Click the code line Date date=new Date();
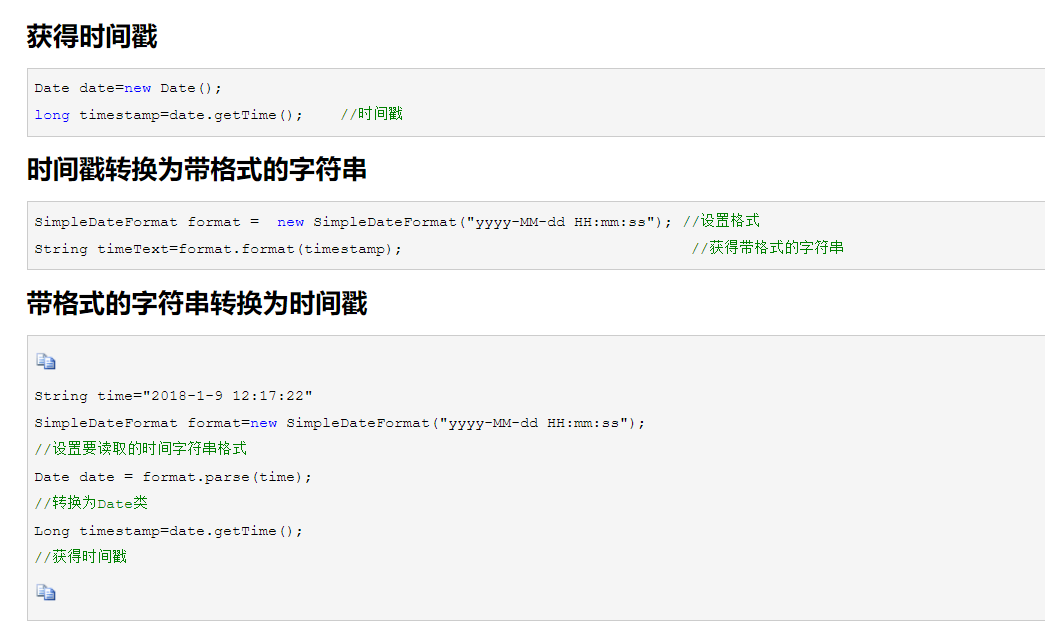The width and height of the screenshot is (1045, 636). click(x=128, y=88)
